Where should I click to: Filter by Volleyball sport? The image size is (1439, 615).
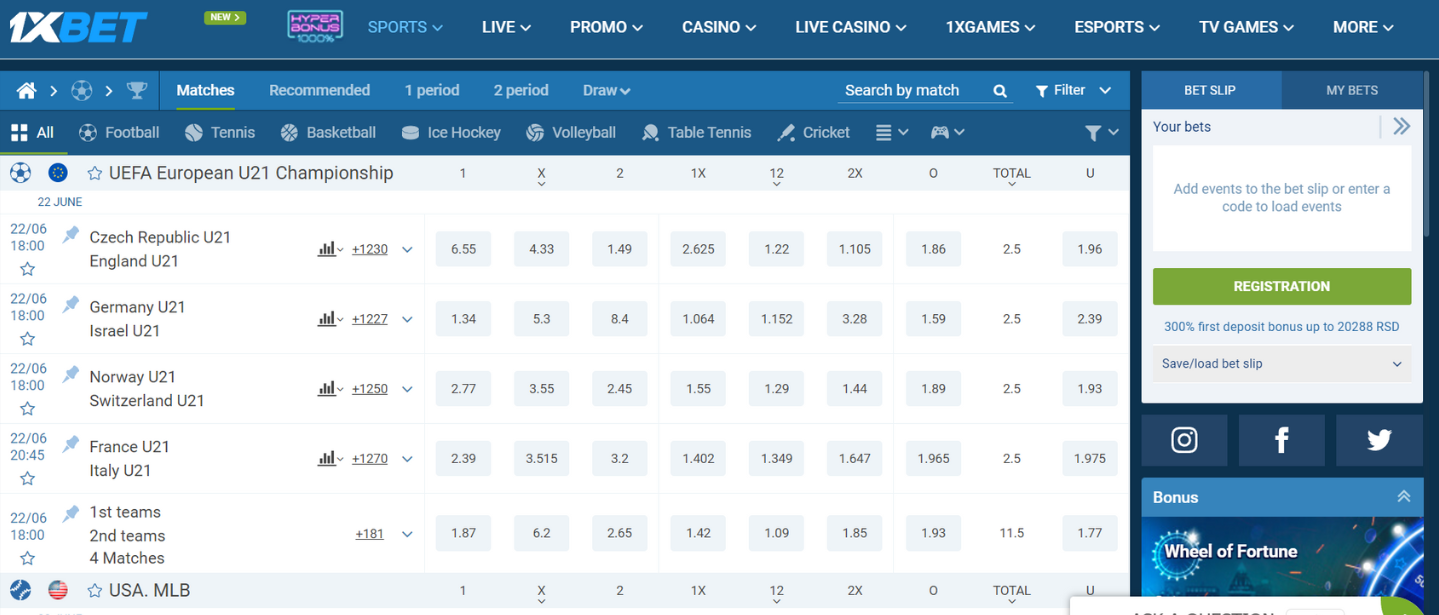coord(571,132)
